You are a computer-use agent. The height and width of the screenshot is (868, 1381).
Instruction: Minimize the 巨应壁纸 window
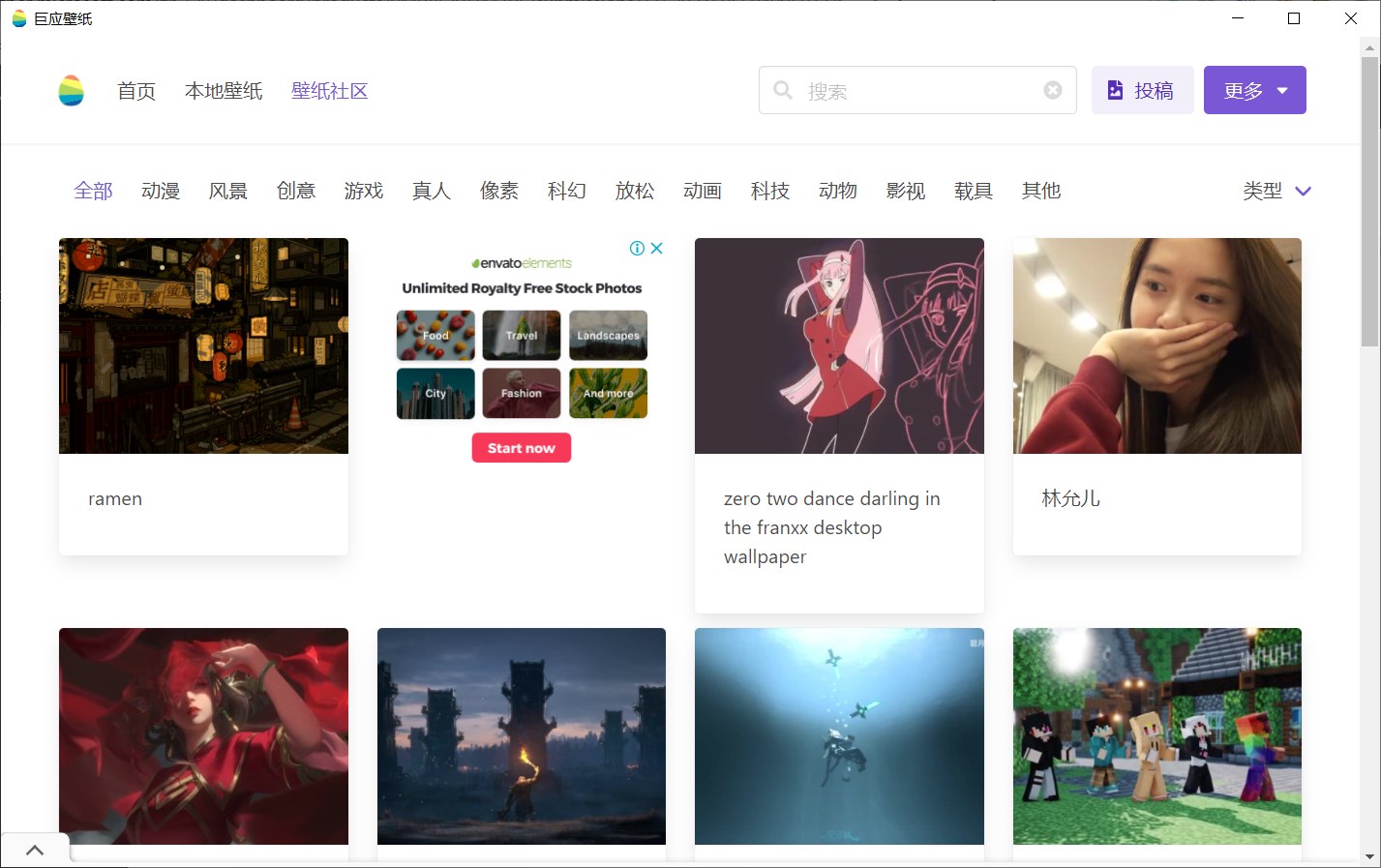[1238, 18]
